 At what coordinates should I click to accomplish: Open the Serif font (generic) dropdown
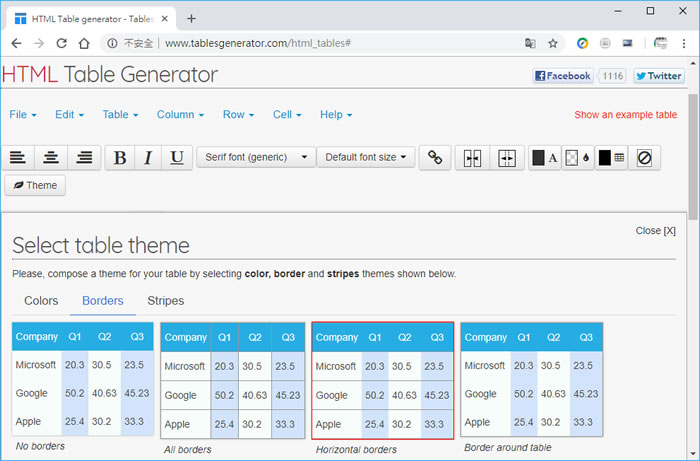[256, 157]
